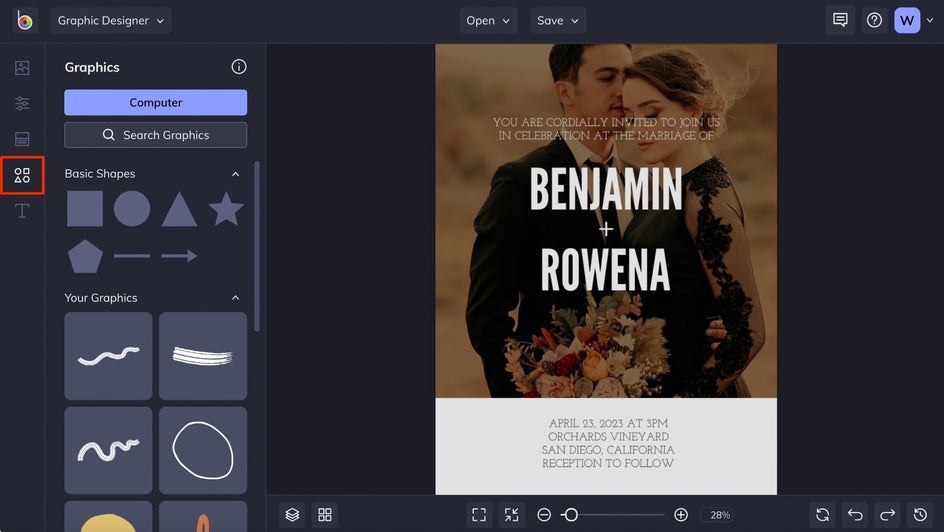Image resolution: width=944 pixels, height=532 pixels.
Task: Open the Edit adjustments sliders icon
Action: pyautogui.click(x=22, y=104)
